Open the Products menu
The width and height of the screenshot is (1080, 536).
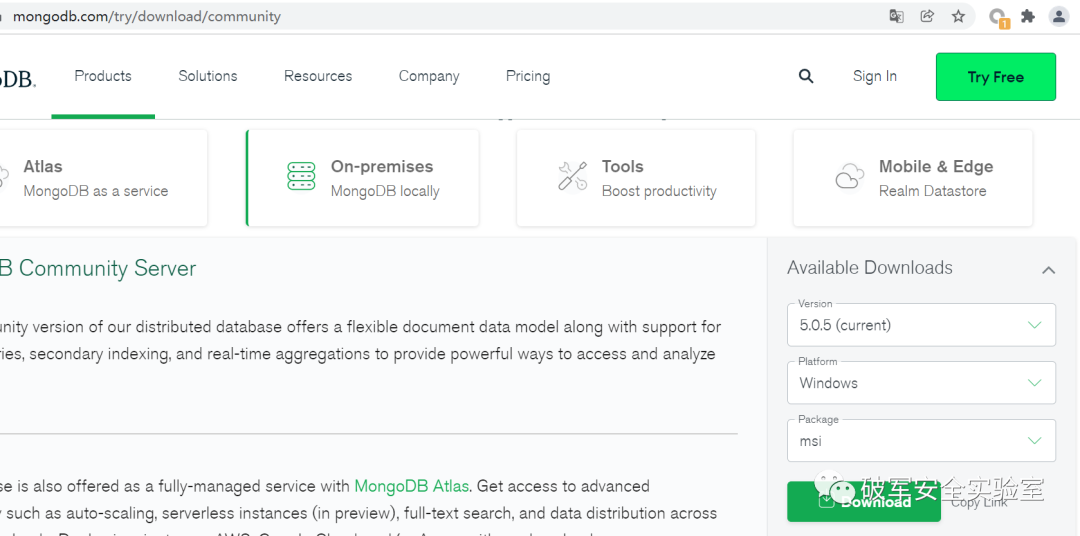103,76
